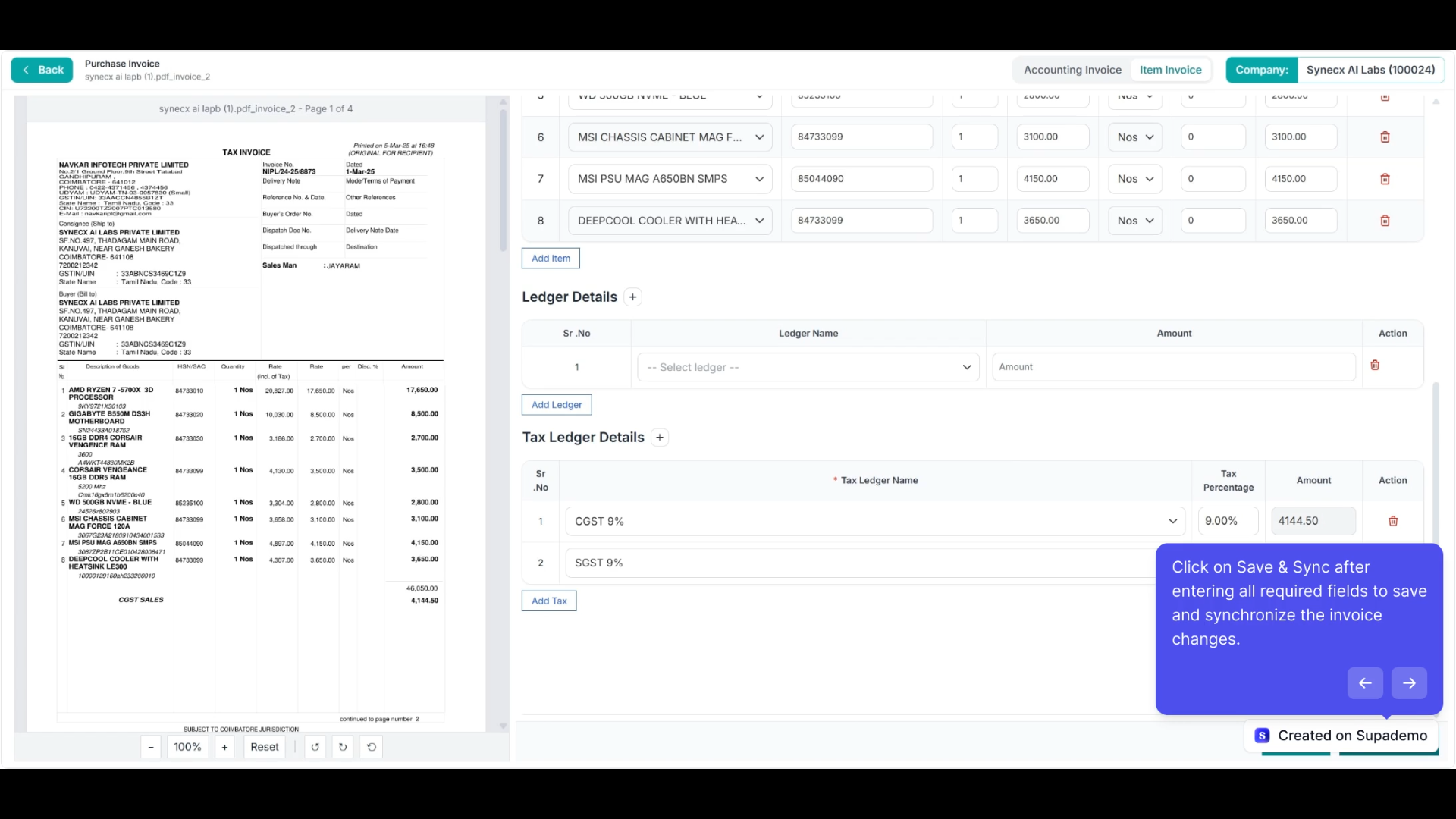This screenshot has width=1456, height=819.
Task: Select the Item Invoice tab
Action: point(1170,70)
